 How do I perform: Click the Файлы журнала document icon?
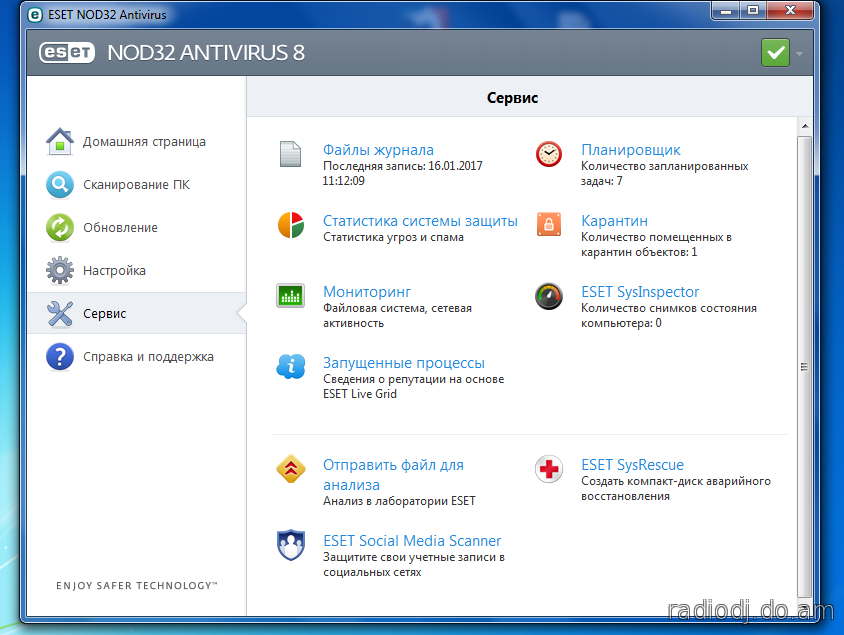291,154
